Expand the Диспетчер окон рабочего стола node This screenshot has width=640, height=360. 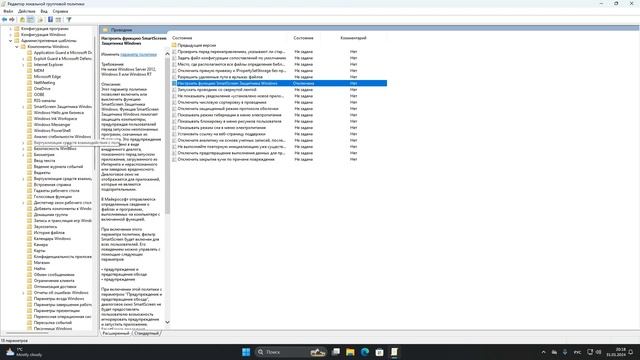[23, 202]
